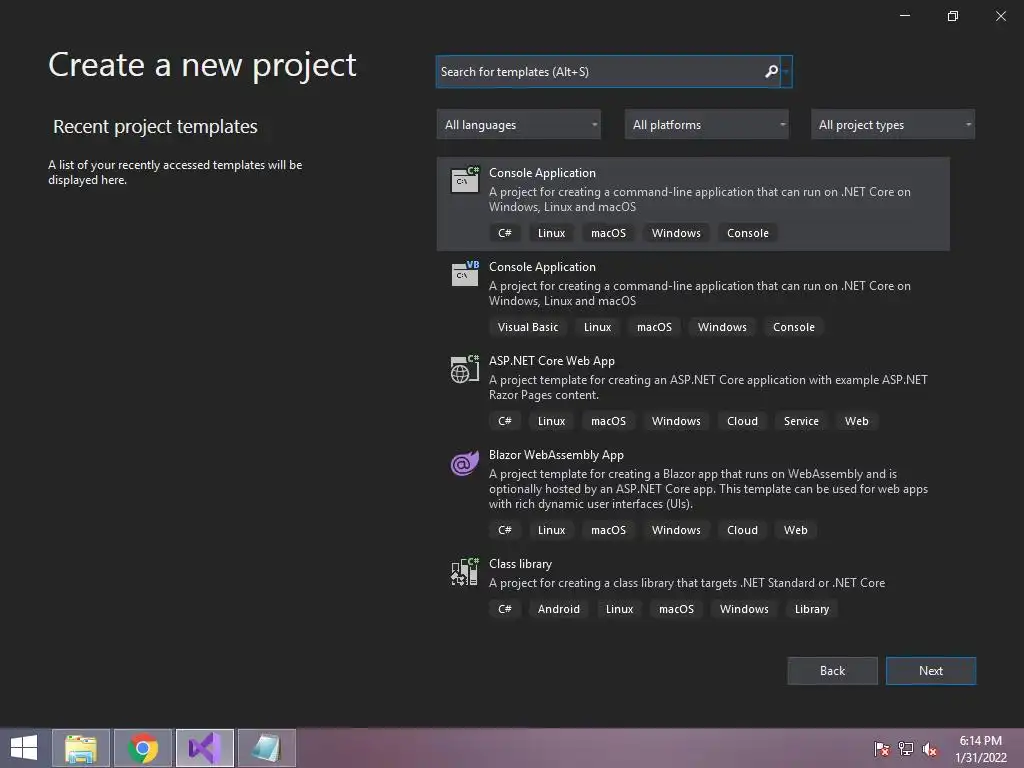Open the All languages dropdown
Viewport: 1024px width, 768px height.
(519, 124)
